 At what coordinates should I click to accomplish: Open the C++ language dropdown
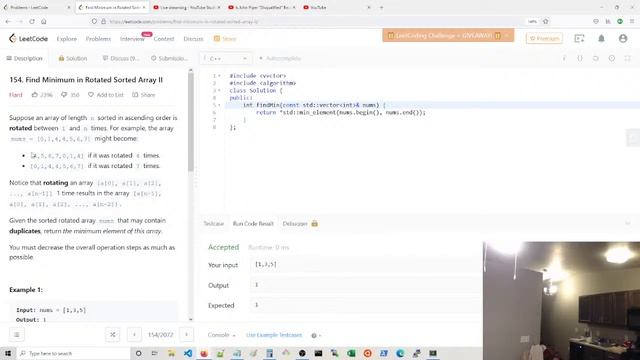point(225,58)
